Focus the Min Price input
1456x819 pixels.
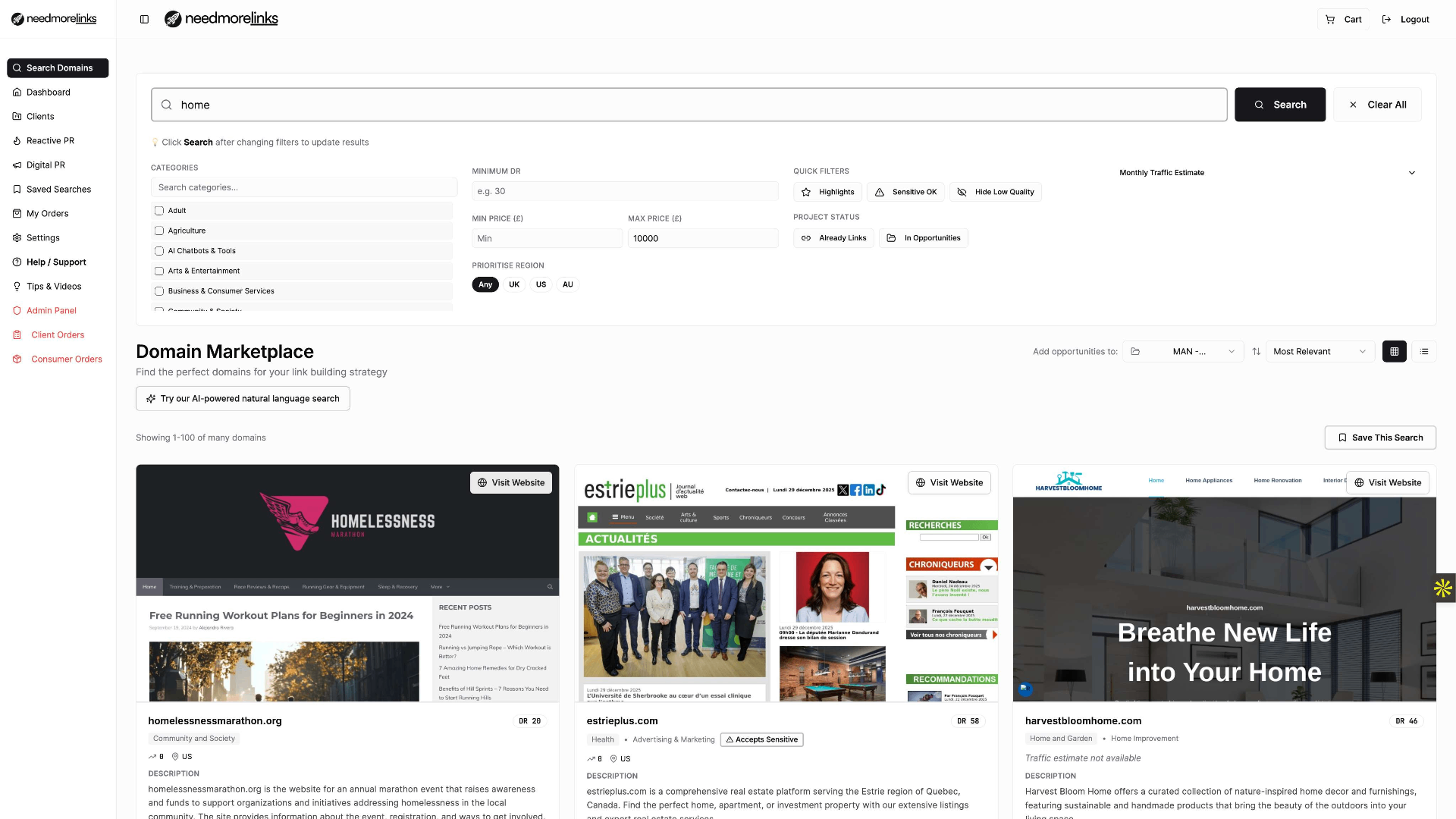click(x=547, y=238)
